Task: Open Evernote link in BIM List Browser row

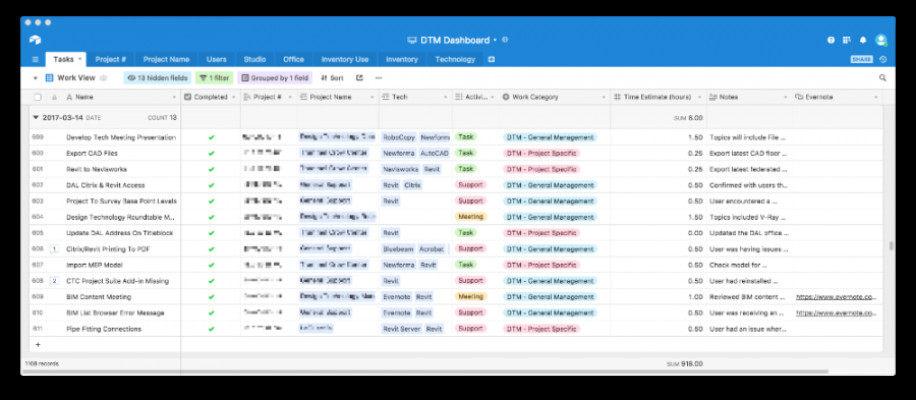Action: pyautogui.click(x=836, y=313)
